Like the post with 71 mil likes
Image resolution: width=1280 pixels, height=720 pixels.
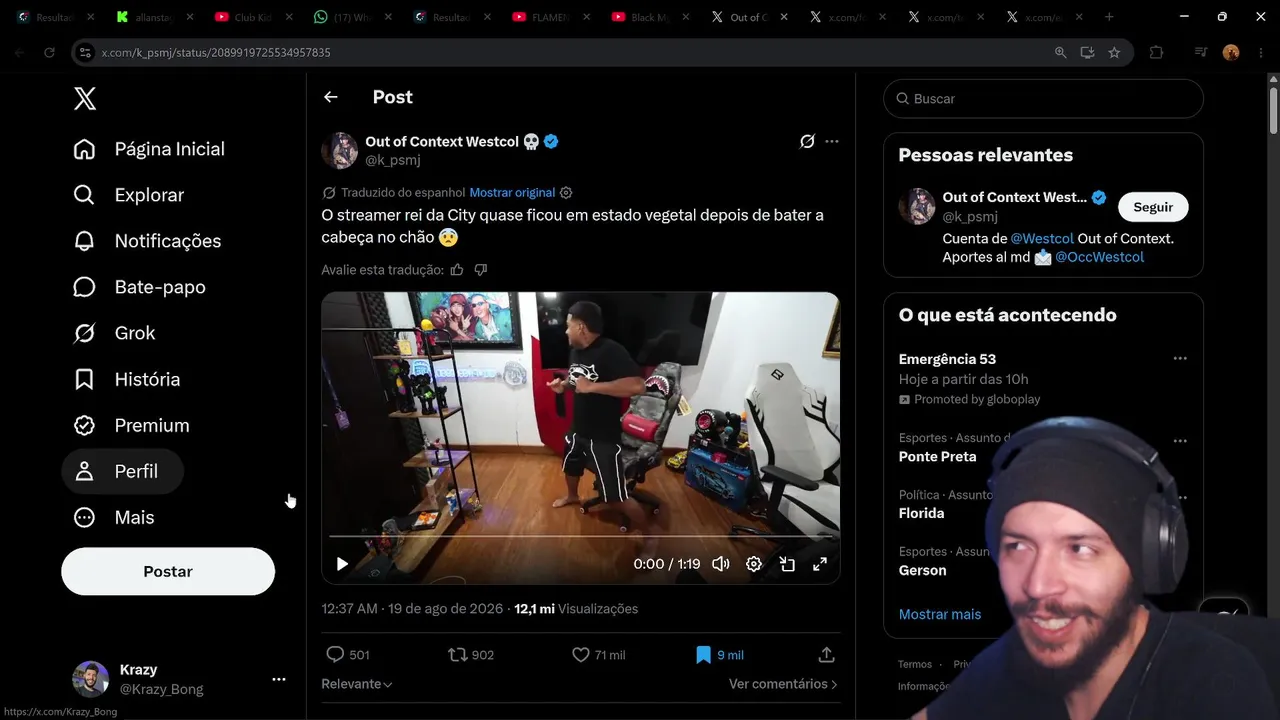click(x=598, y=655)
